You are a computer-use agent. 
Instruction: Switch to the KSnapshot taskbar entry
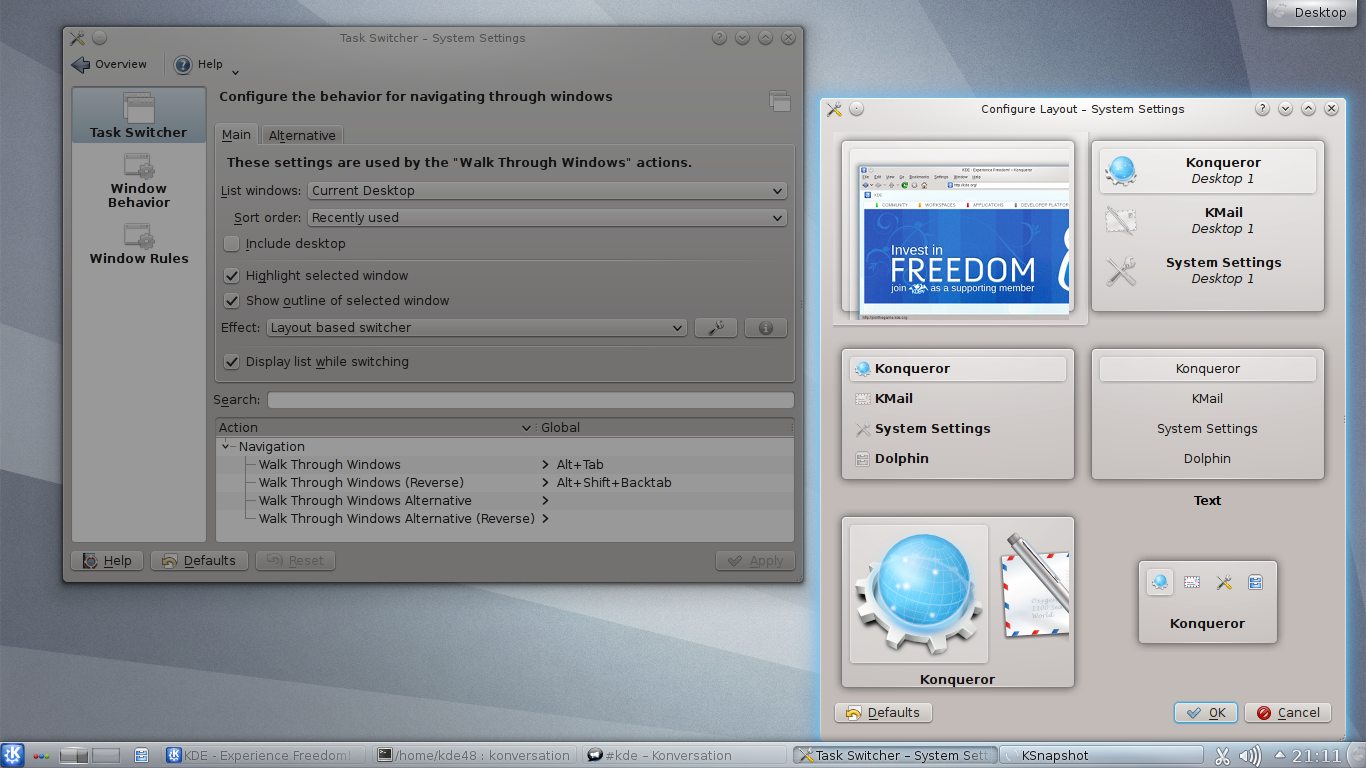click(1102, 756)
